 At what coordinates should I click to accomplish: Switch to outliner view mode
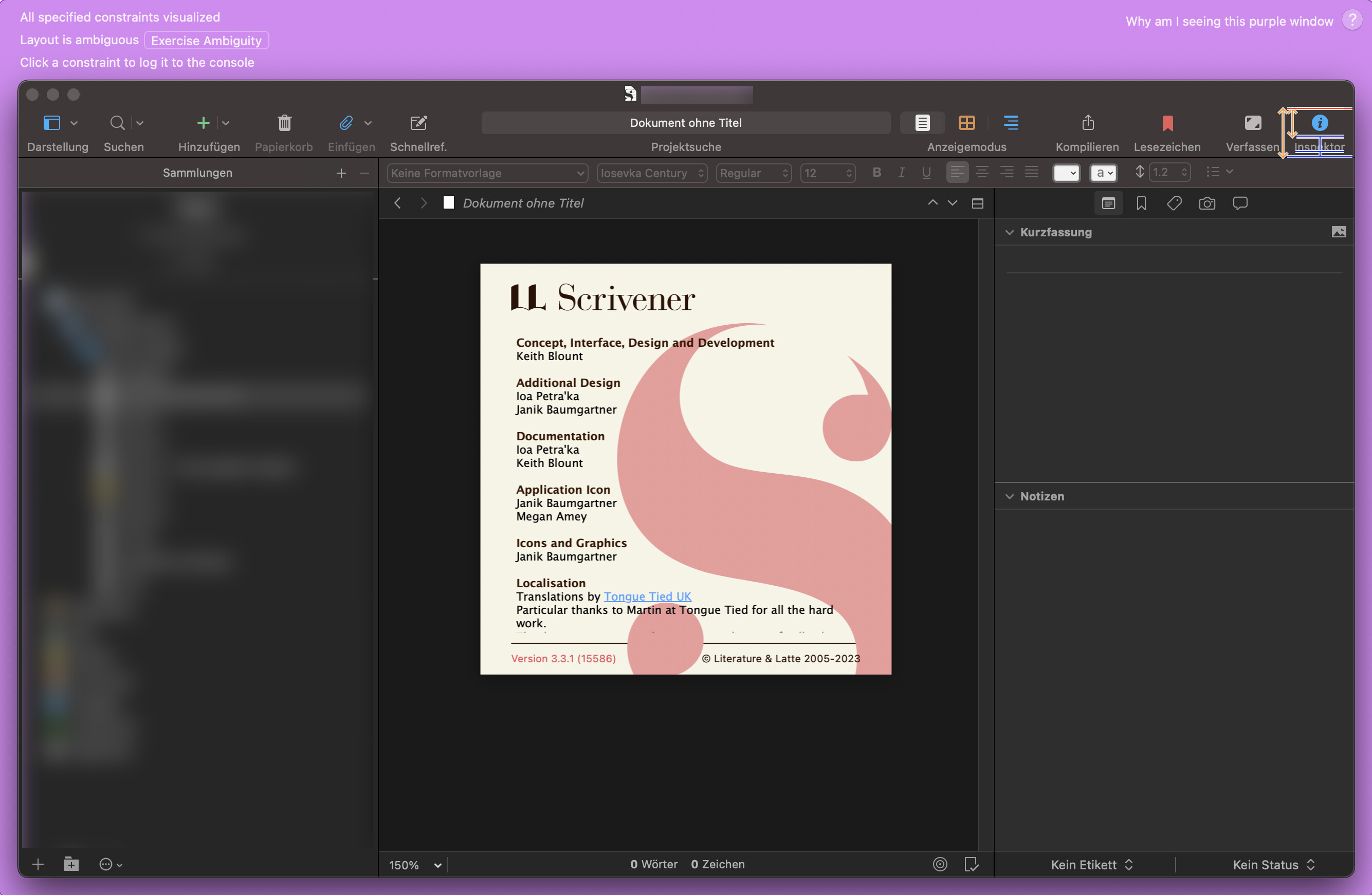click(1011, 123)
